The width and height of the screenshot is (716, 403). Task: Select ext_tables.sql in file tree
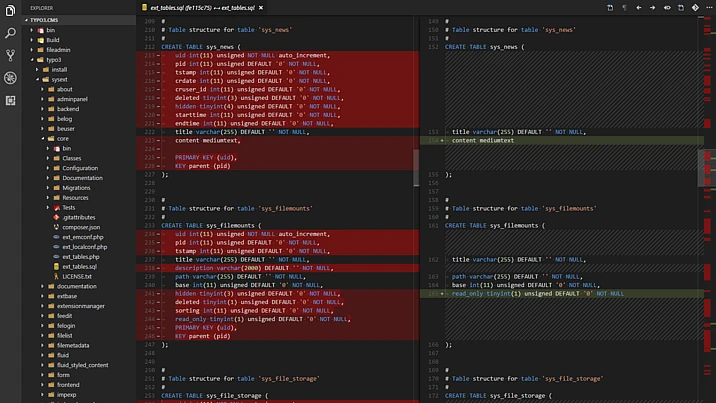tap(79, 266)
